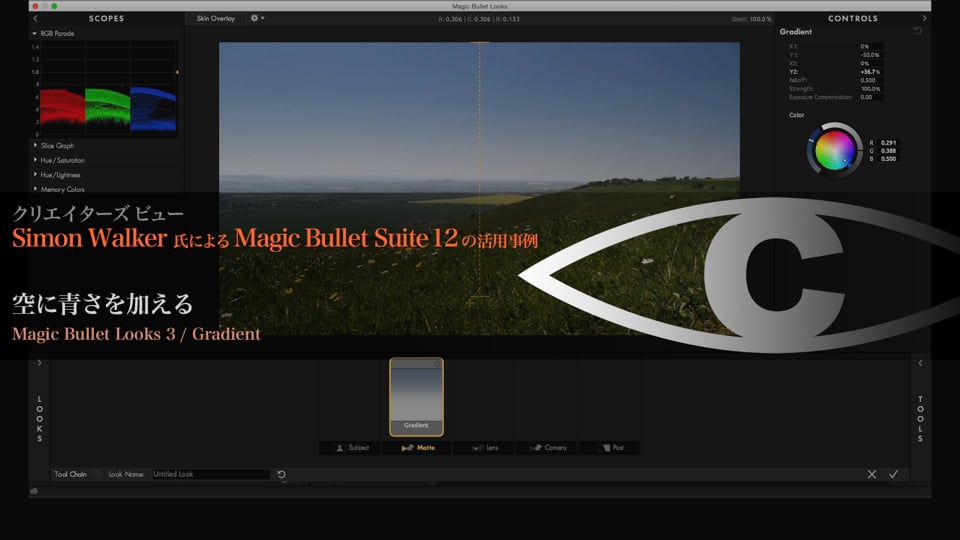Viewport: 960px width, 540px height.
Task: Expand the Hue/Lightness scope
Action: 35,174
